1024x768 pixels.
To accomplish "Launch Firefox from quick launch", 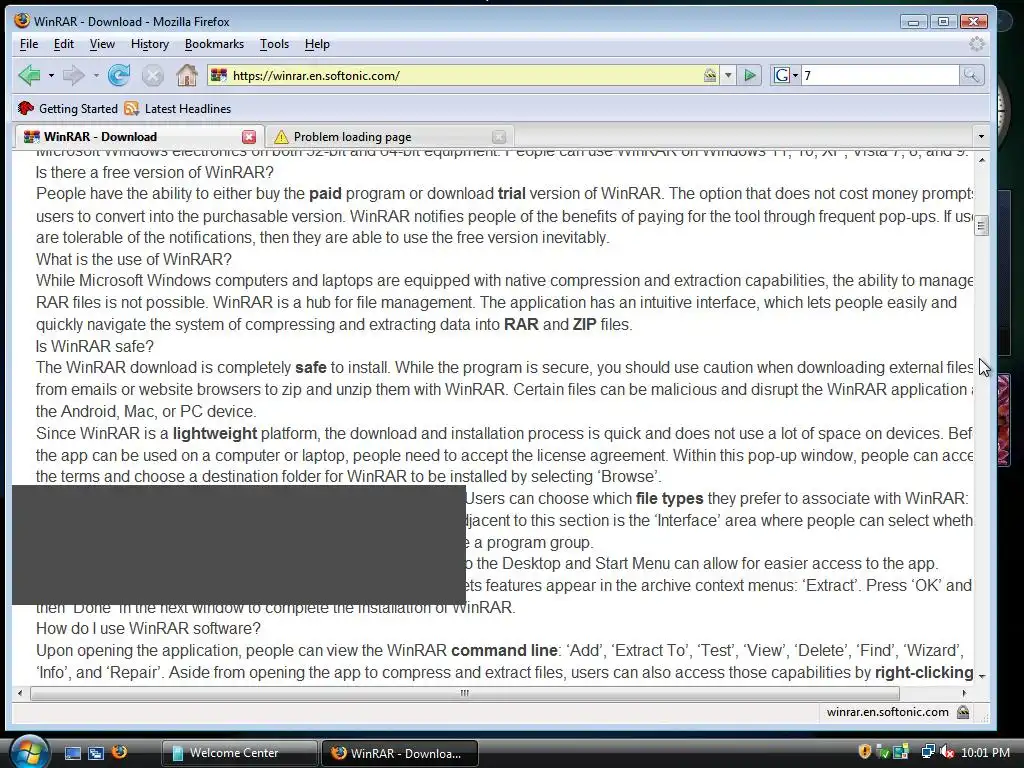I will coord(120,752).
